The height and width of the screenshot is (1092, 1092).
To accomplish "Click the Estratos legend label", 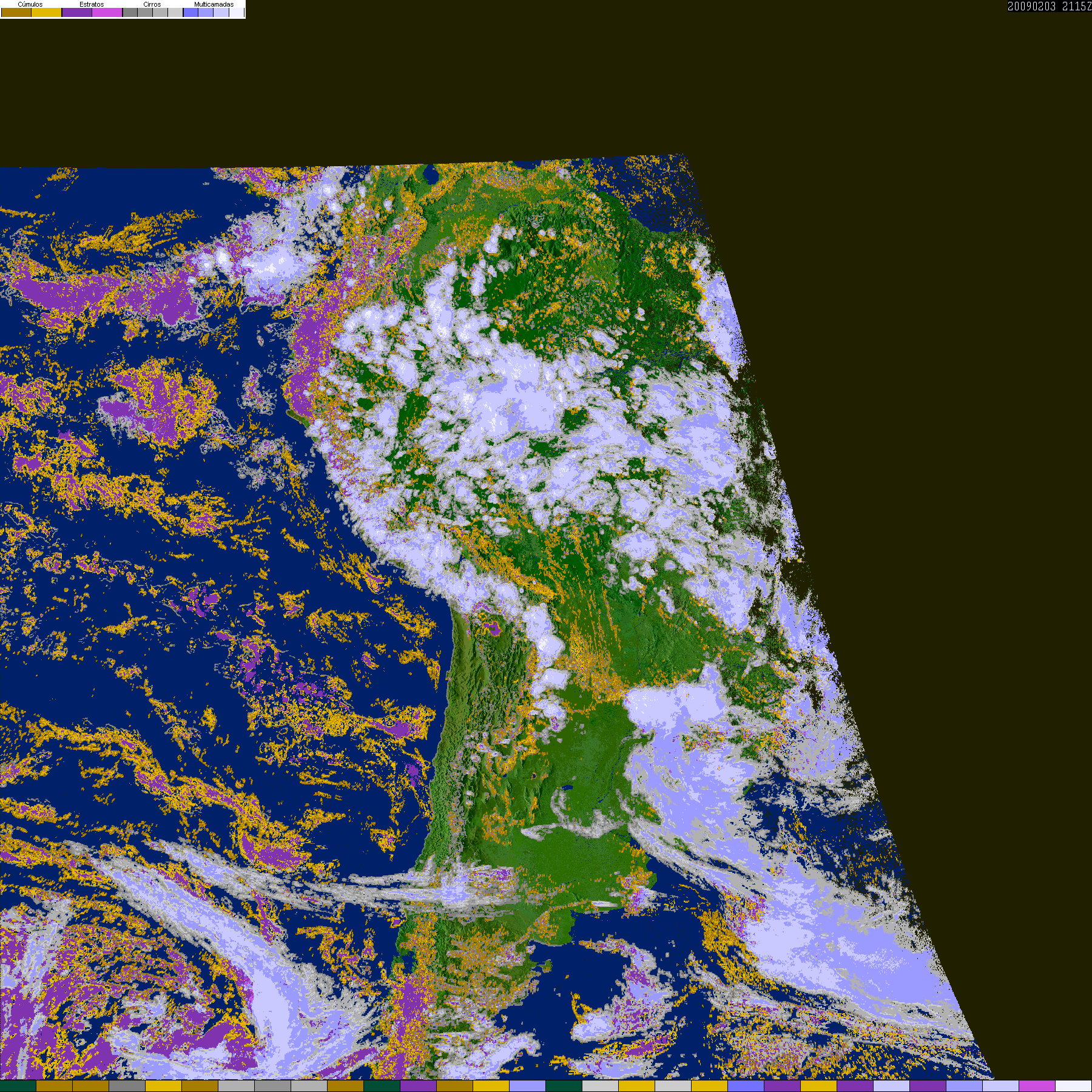I will 92,4.
